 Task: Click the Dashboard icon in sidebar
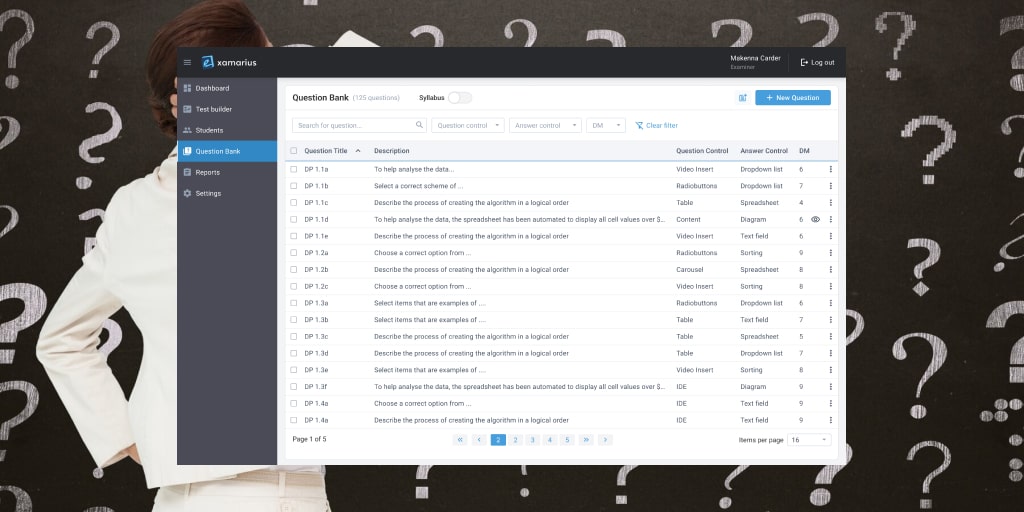tap(187, 88)
